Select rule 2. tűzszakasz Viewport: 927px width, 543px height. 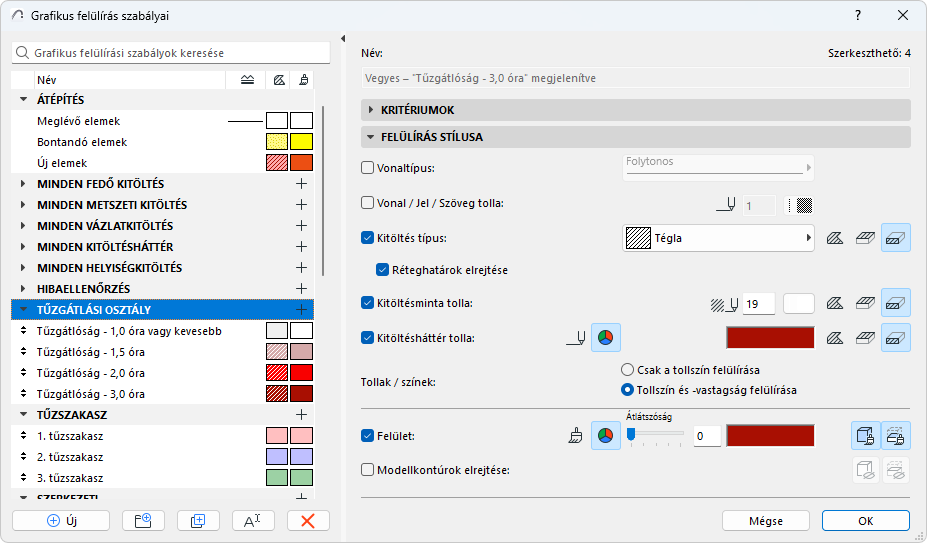[x=163, y=457]
